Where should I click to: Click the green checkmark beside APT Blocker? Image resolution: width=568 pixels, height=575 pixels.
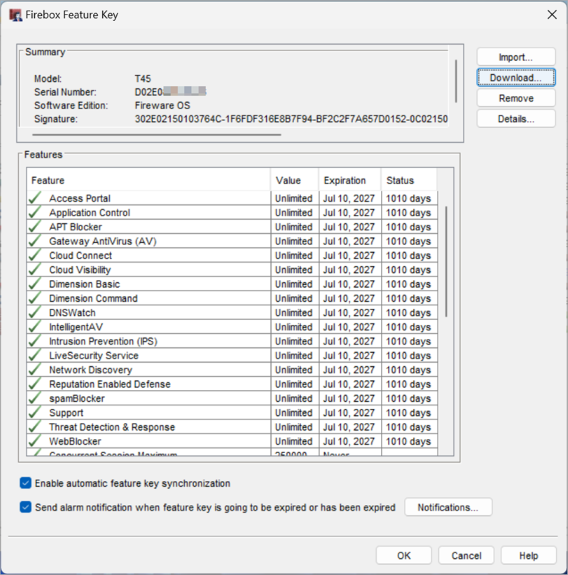[x=35, y=227]
